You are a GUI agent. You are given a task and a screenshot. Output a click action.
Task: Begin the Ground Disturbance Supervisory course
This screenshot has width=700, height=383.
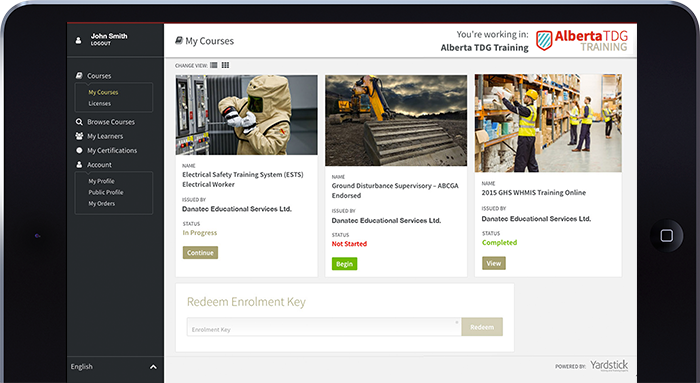[344, 264]
